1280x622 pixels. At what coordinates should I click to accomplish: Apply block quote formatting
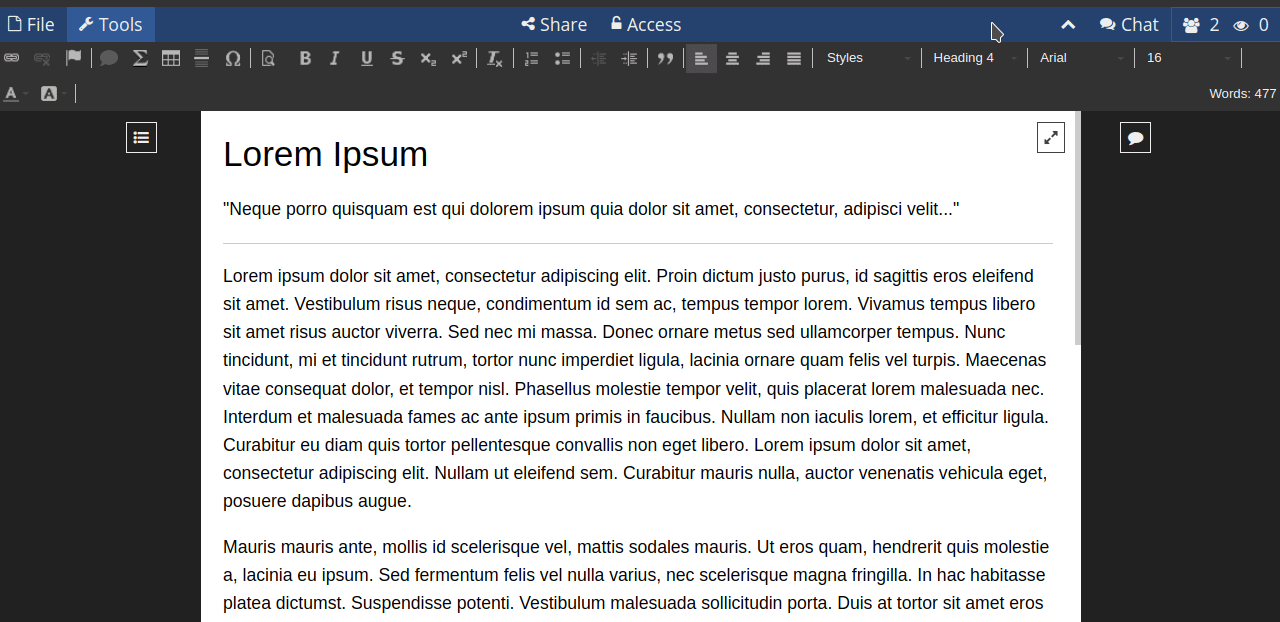click(x=665, y=58)
